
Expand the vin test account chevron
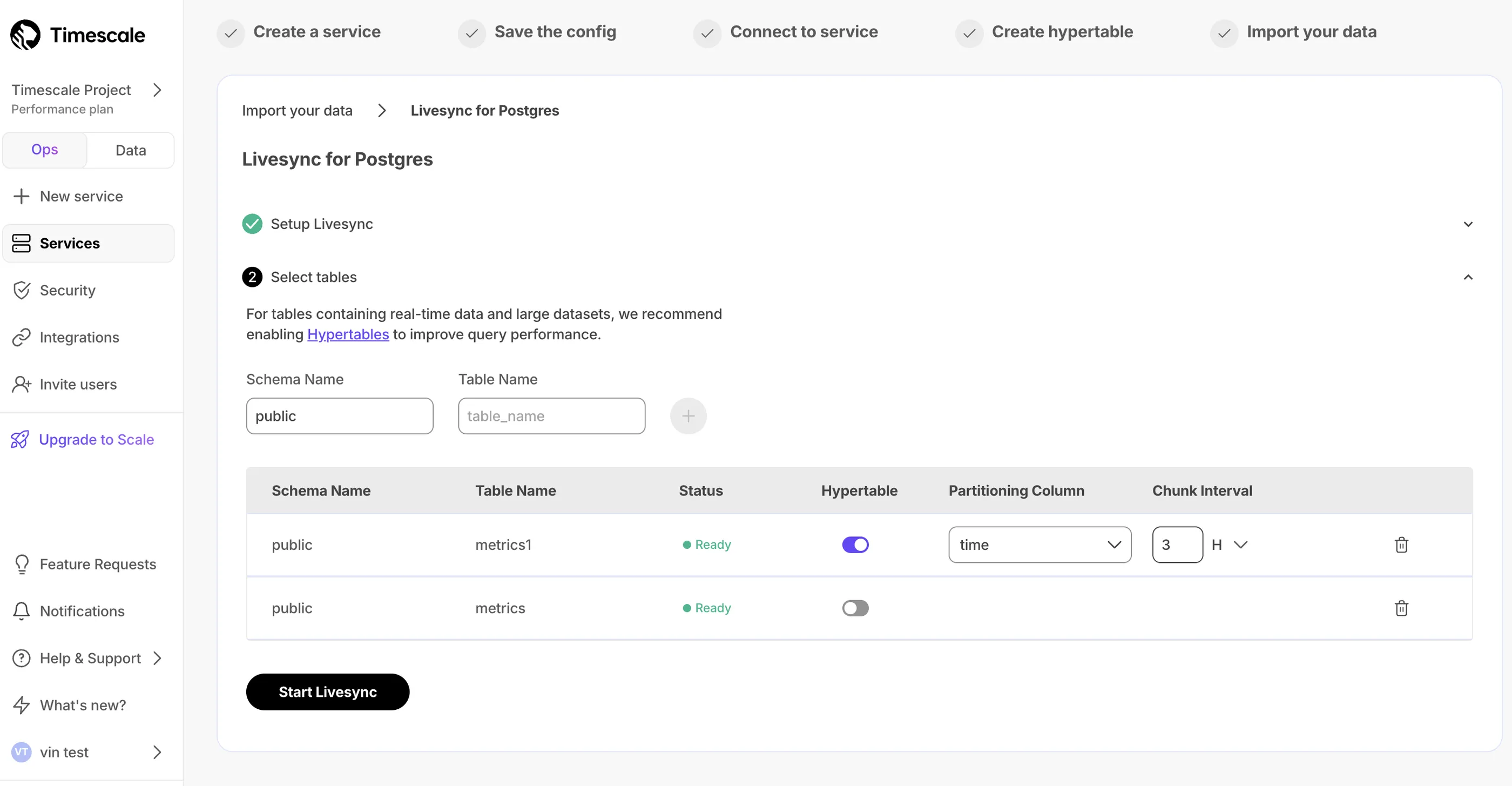[157, 751]
